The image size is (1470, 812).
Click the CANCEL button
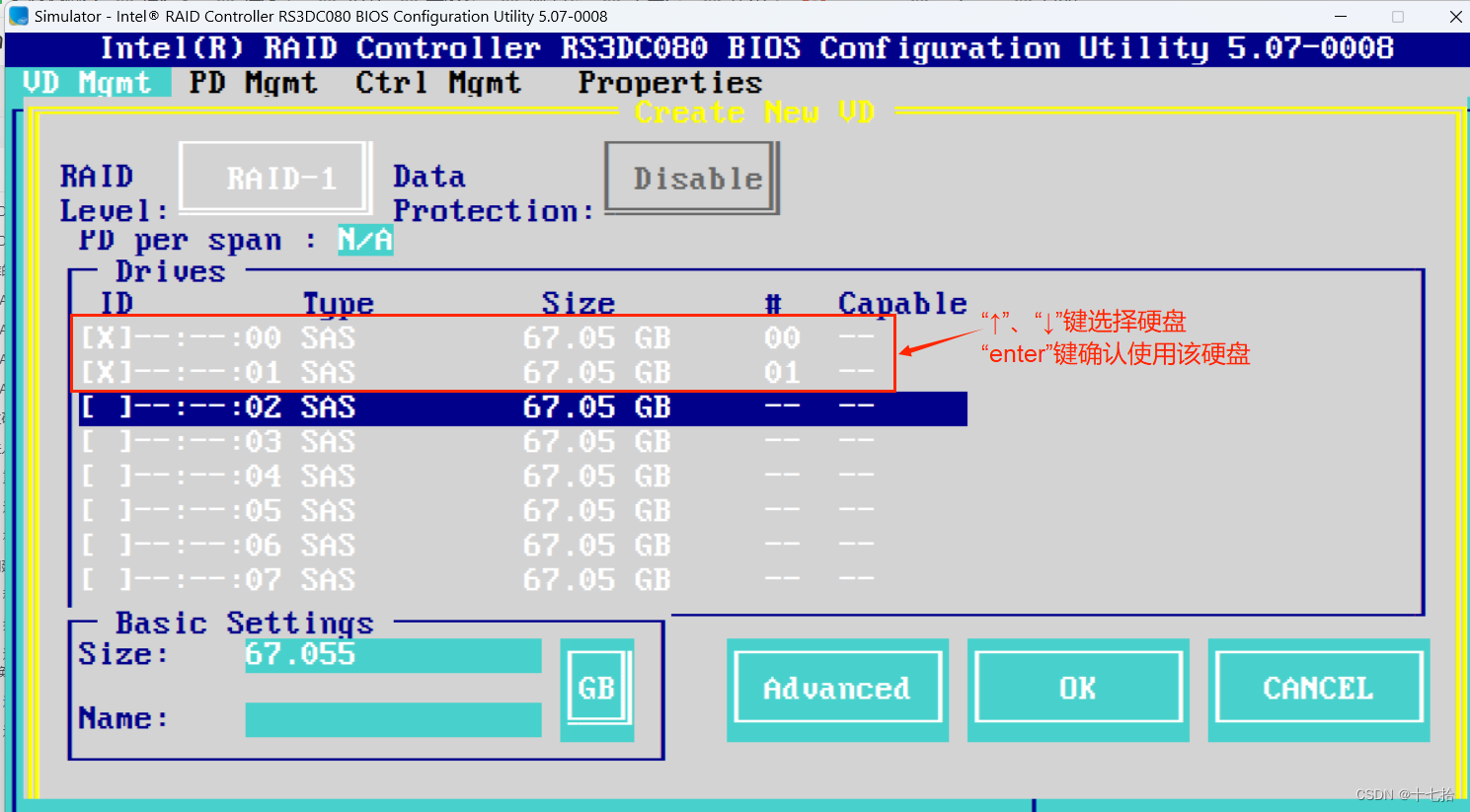pos(1319,689)
